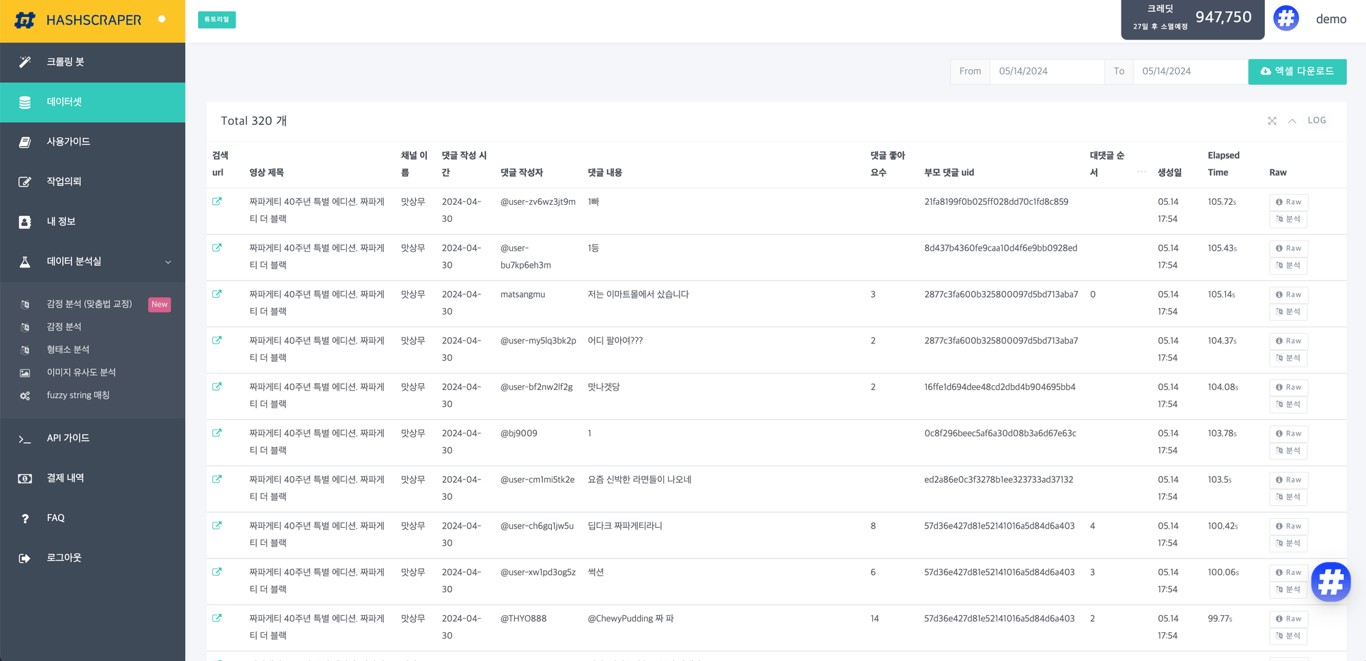Click the 댓글 작성자 column header

[522, 172]
